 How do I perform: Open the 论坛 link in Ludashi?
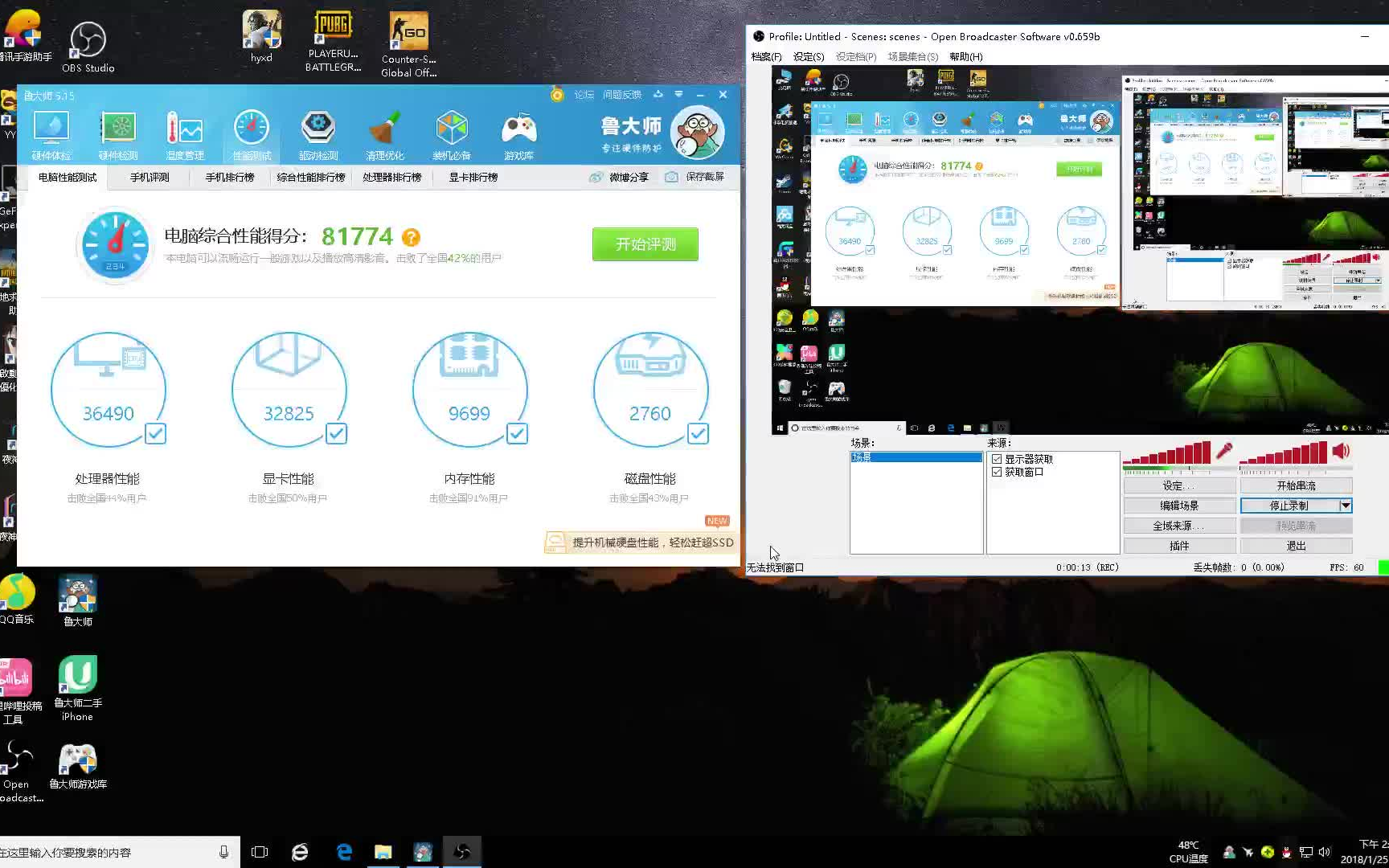click(584, 95)
